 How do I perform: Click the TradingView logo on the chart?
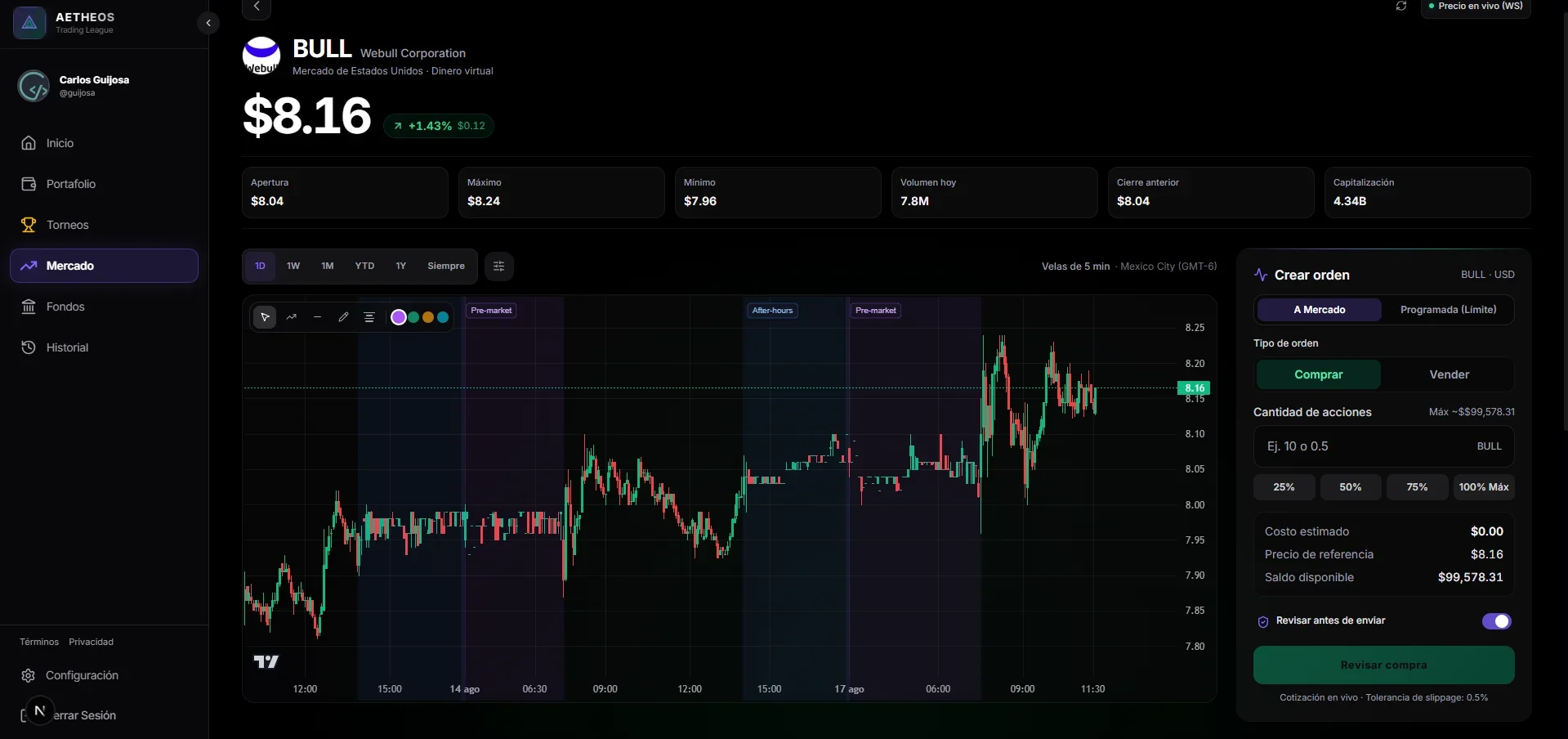pyautogui.click(x=266, y=661)
